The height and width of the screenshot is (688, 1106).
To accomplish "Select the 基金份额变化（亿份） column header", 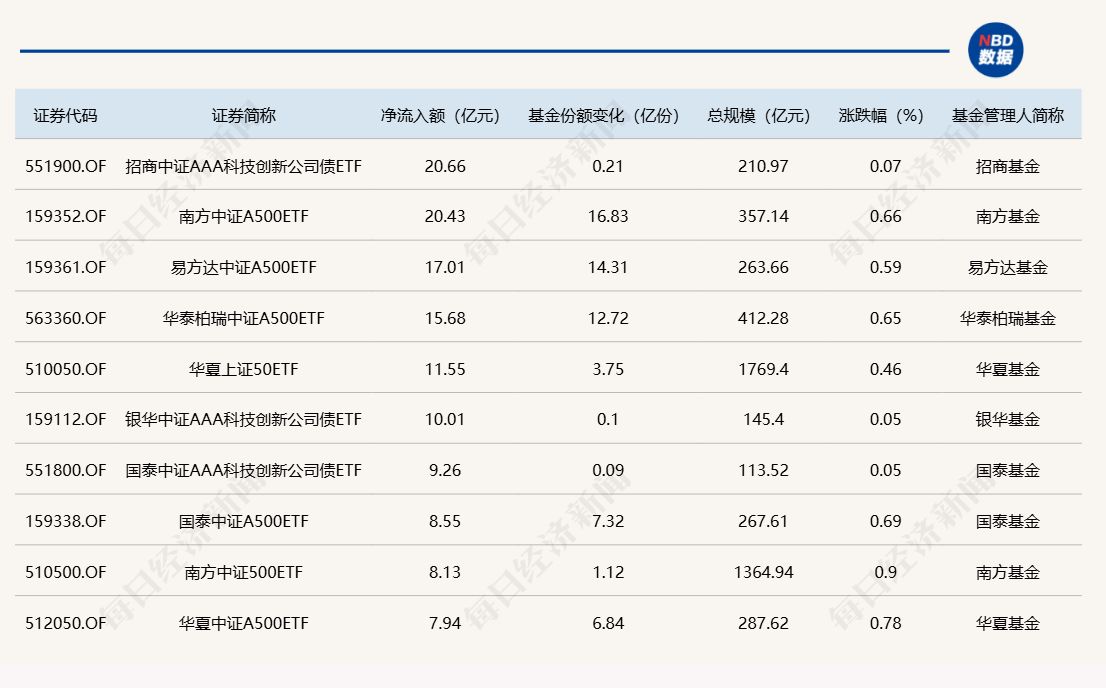I will pos(607,115).
